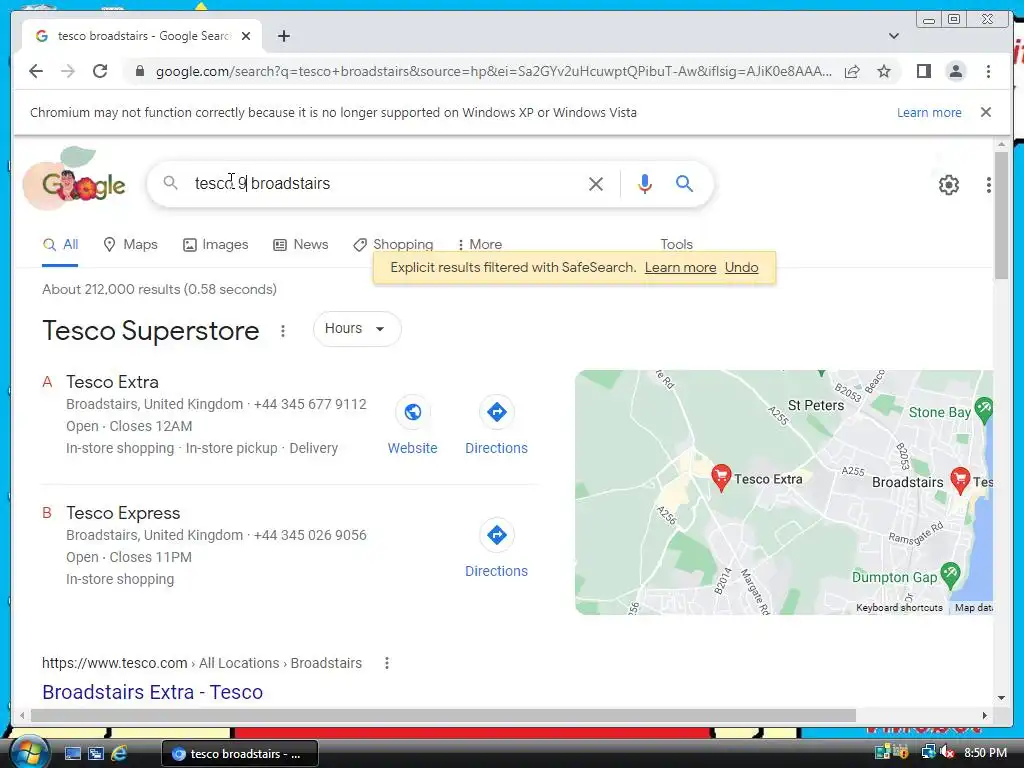Click Dumpton Gap marker on map

click(950, 575)
